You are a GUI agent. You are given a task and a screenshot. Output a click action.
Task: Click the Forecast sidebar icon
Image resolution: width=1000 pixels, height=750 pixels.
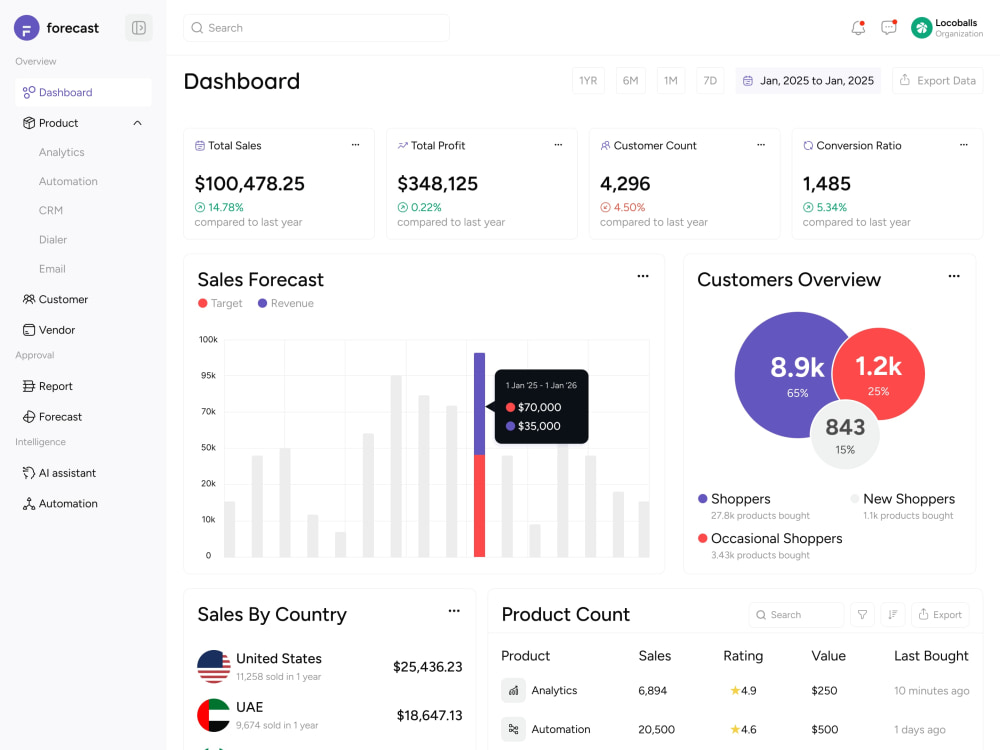click(29, 416)
